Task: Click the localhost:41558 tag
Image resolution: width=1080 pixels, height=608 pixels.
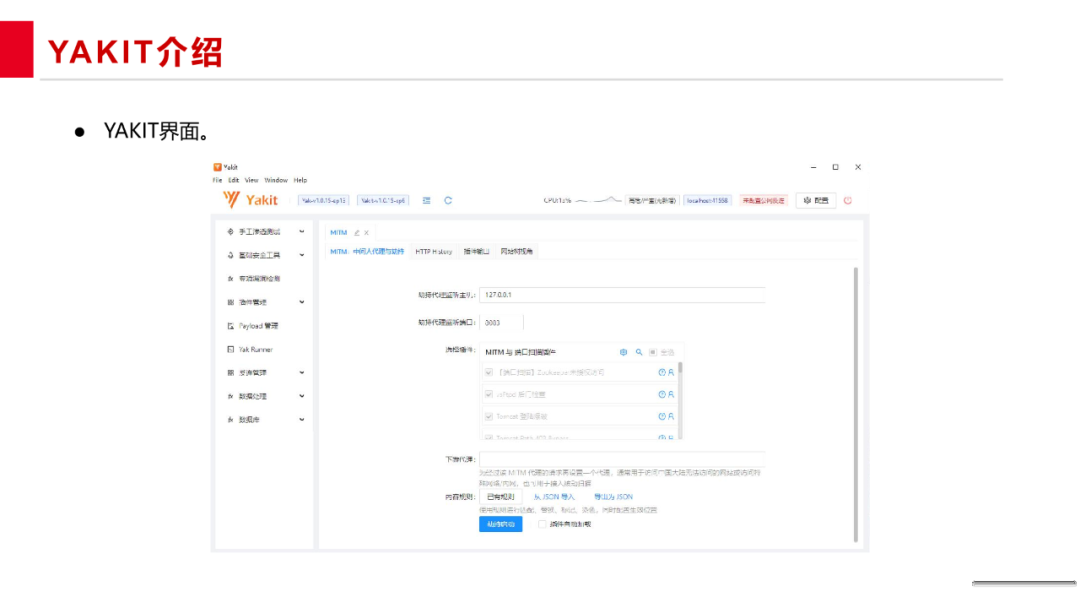Action: (x=707, y=200)
